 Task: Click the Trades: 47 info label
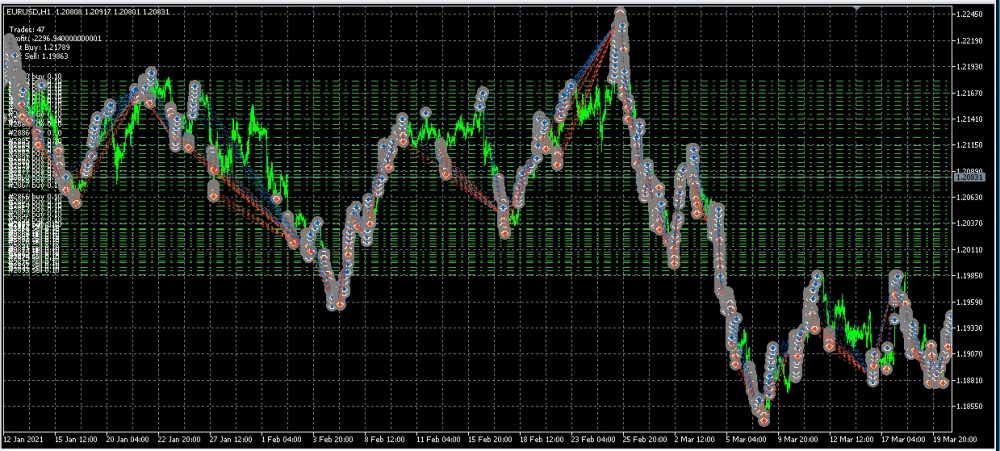pos(26,29)
